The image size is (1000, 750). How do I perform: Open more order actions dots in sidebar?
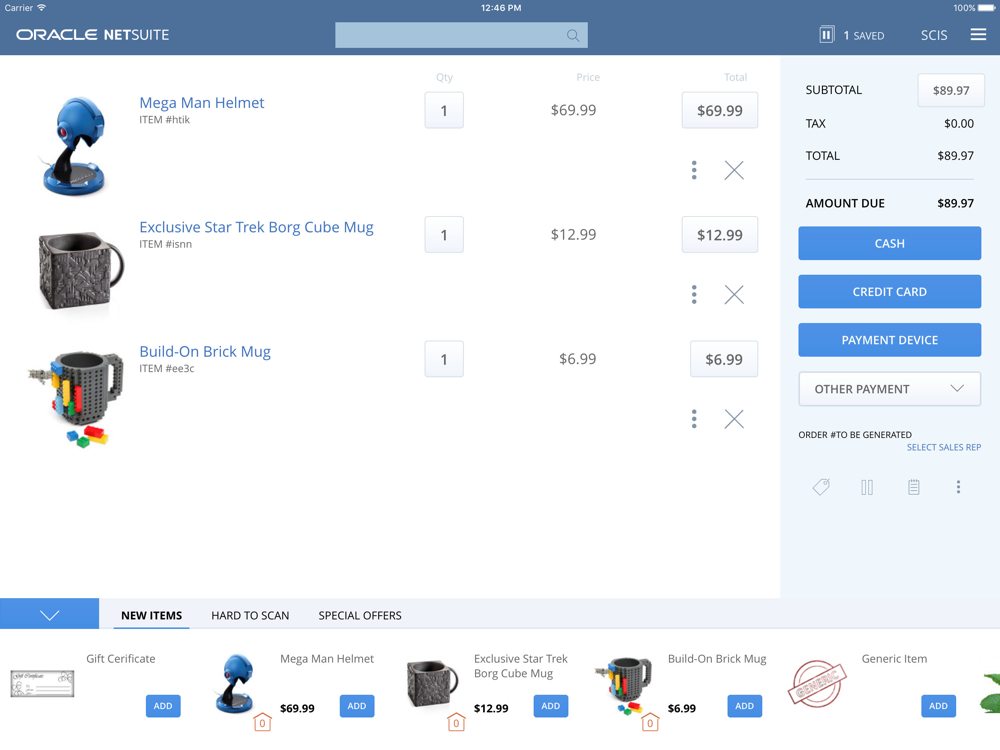(958, 487)
